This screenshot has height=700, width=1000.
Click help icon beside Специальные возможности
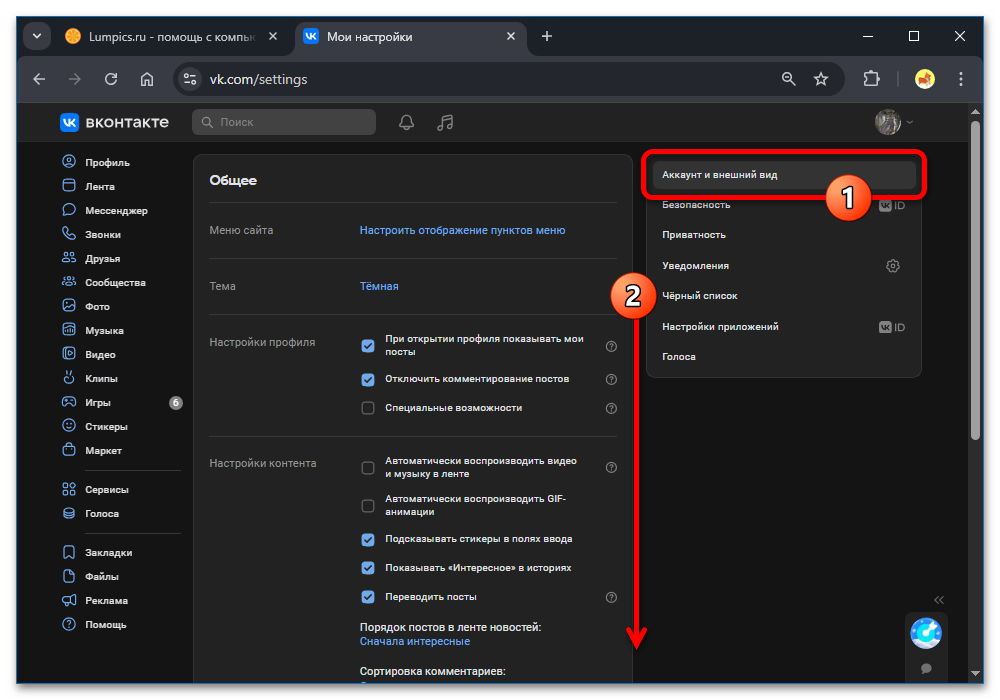click(611, 408)
